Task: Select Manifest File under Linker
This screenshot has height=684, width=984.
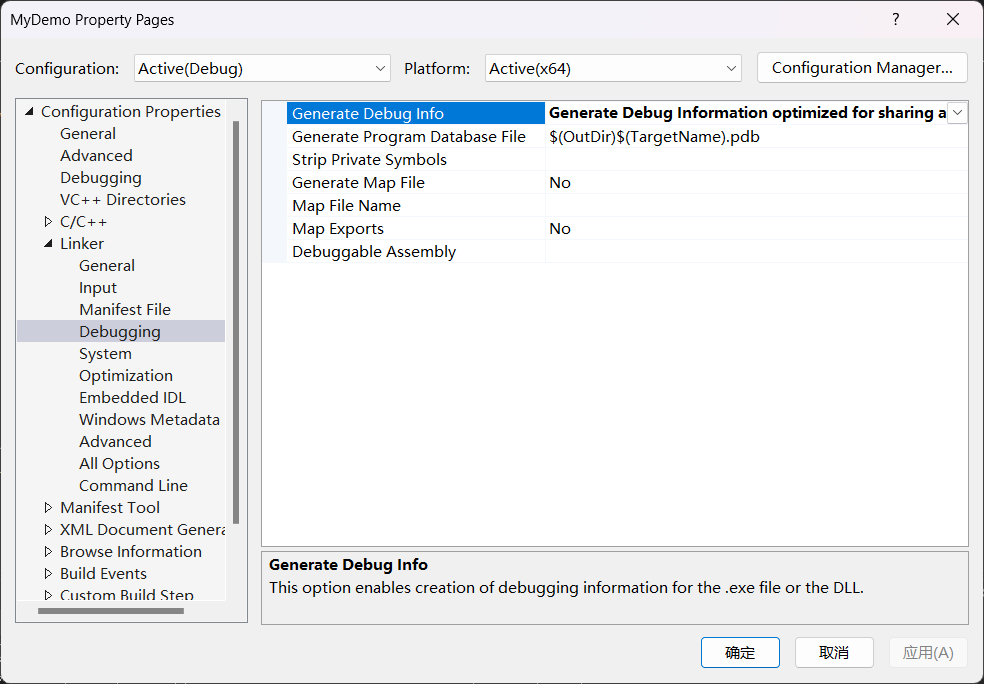Action: pyautogui.click(x=125, y=309)
